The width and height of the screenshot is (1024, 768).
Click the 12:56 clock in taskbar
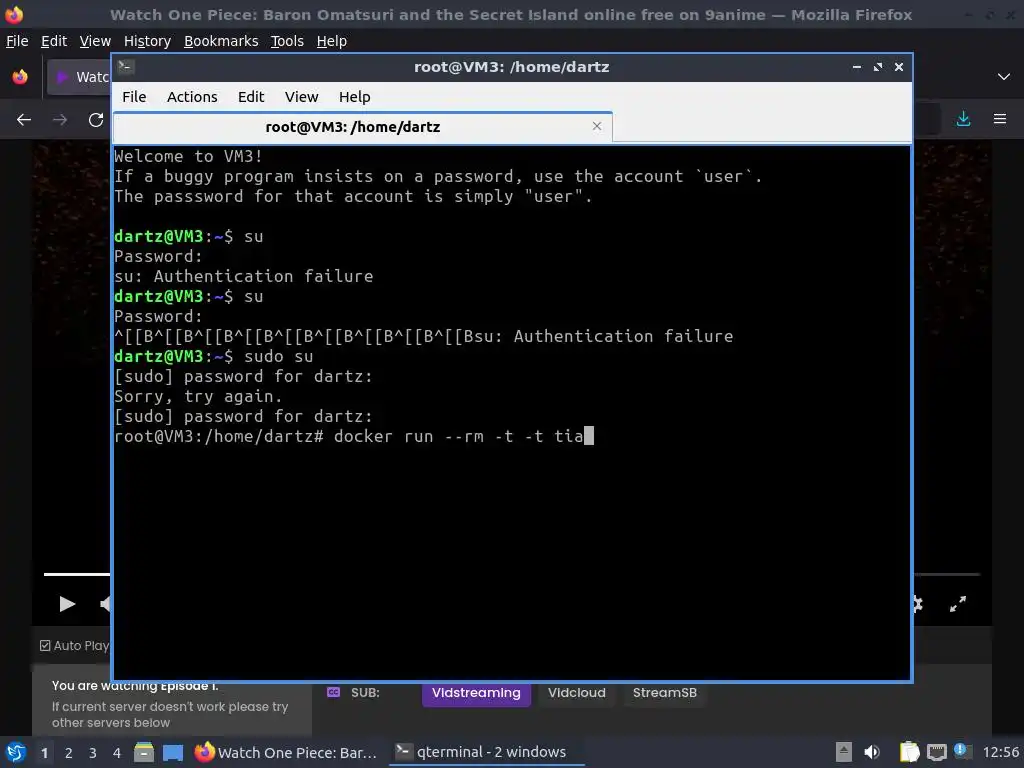click(1000, 752)
